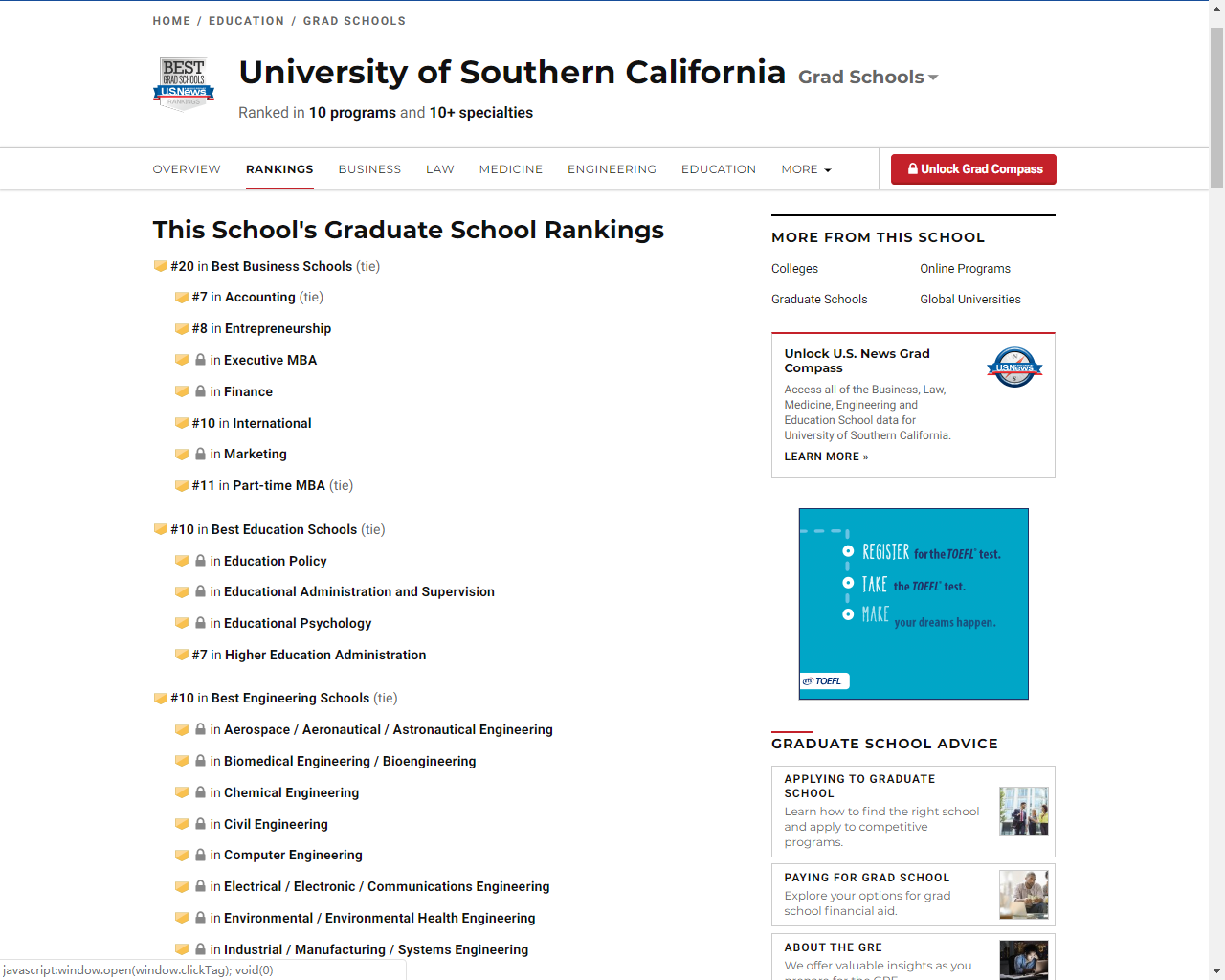Click the TOEFL logo in the advertisement
This screenshot has height=980, width=1225.
click(x=824, y=681)
